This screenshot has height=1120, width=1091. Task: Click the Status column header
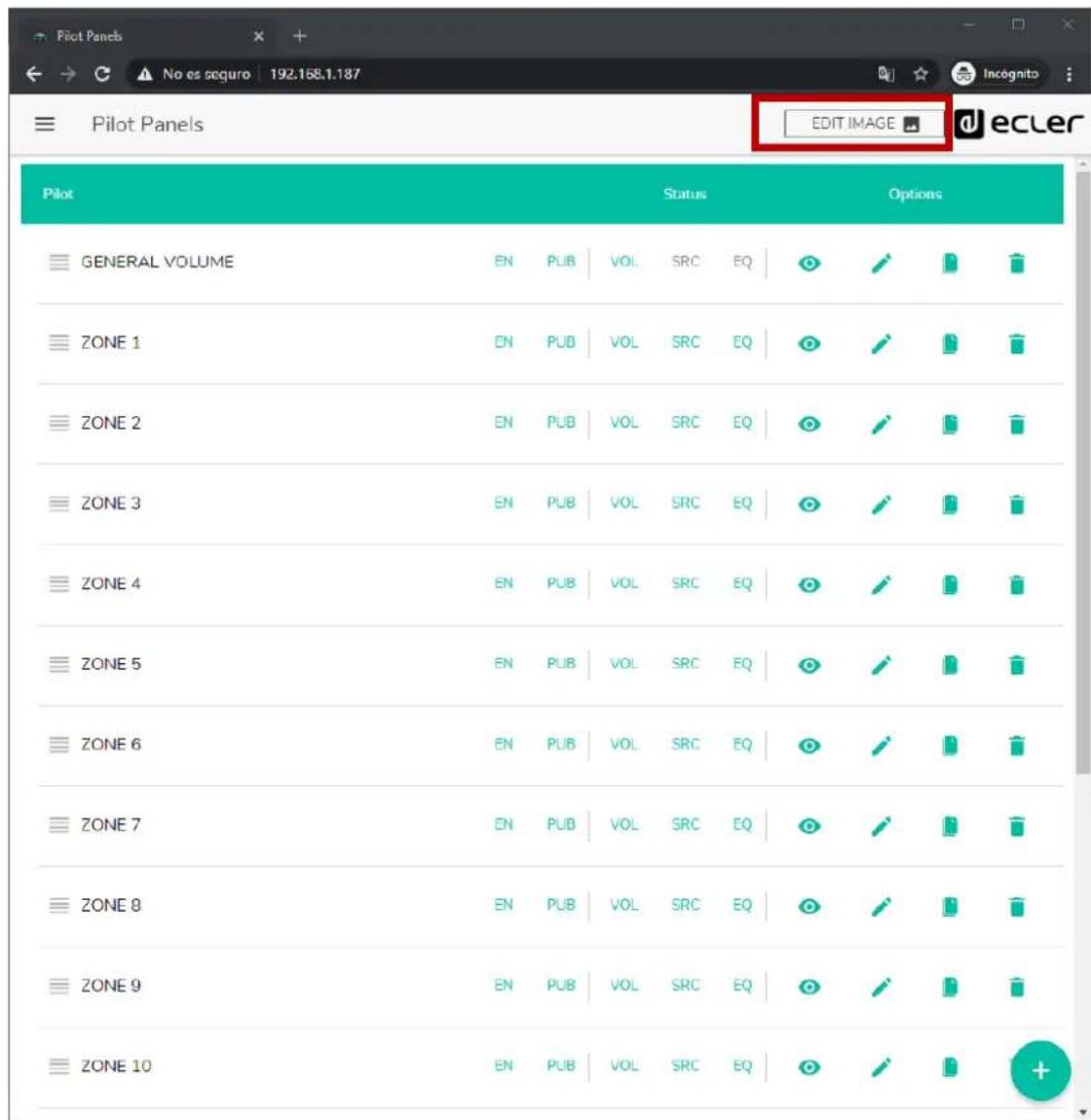(x=685, y=194)
